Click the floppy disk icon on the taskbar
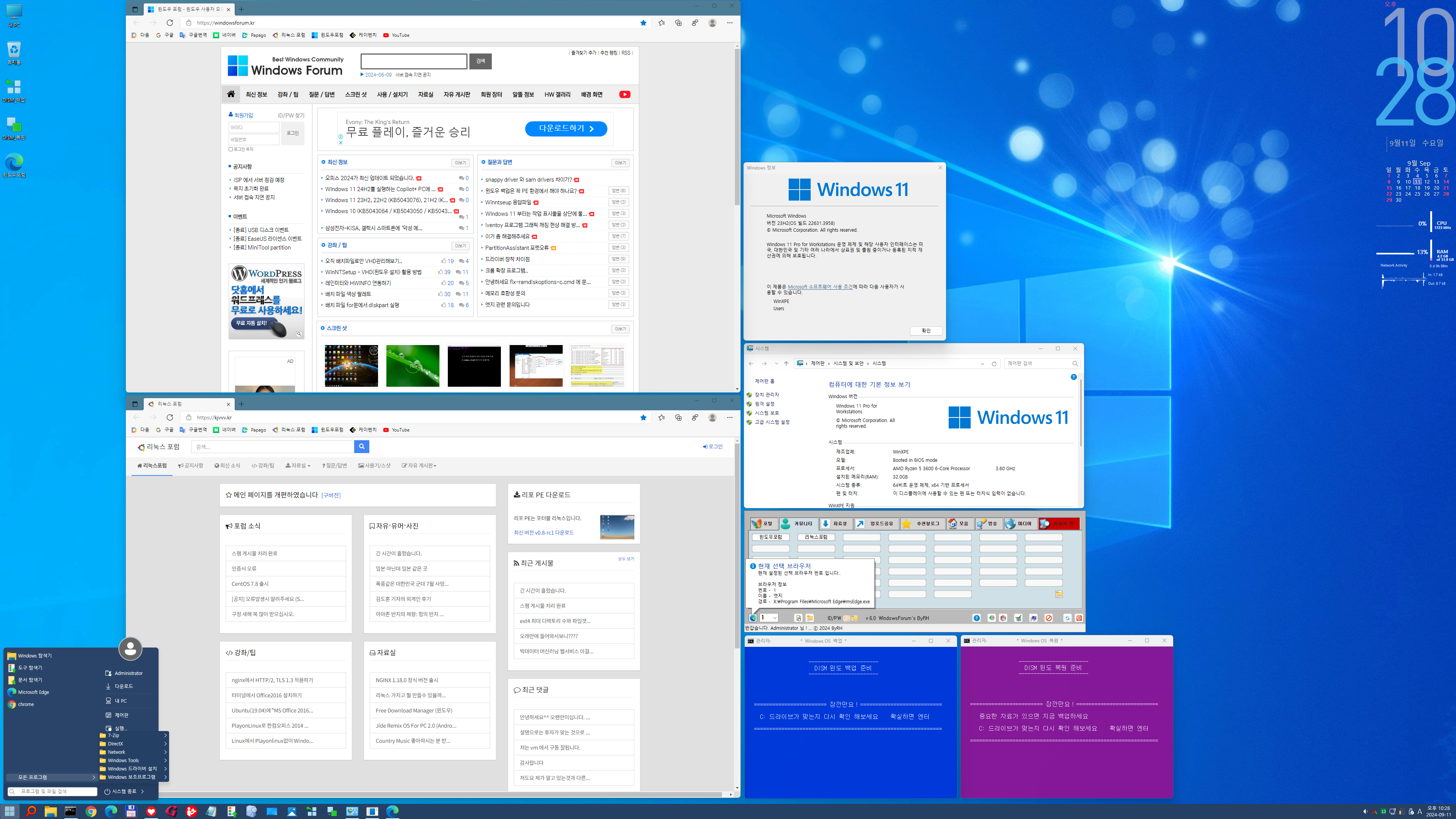Image resolution: width=1456 pixels, height=819 pixels. pyautogui.click(x=131, y=812)
